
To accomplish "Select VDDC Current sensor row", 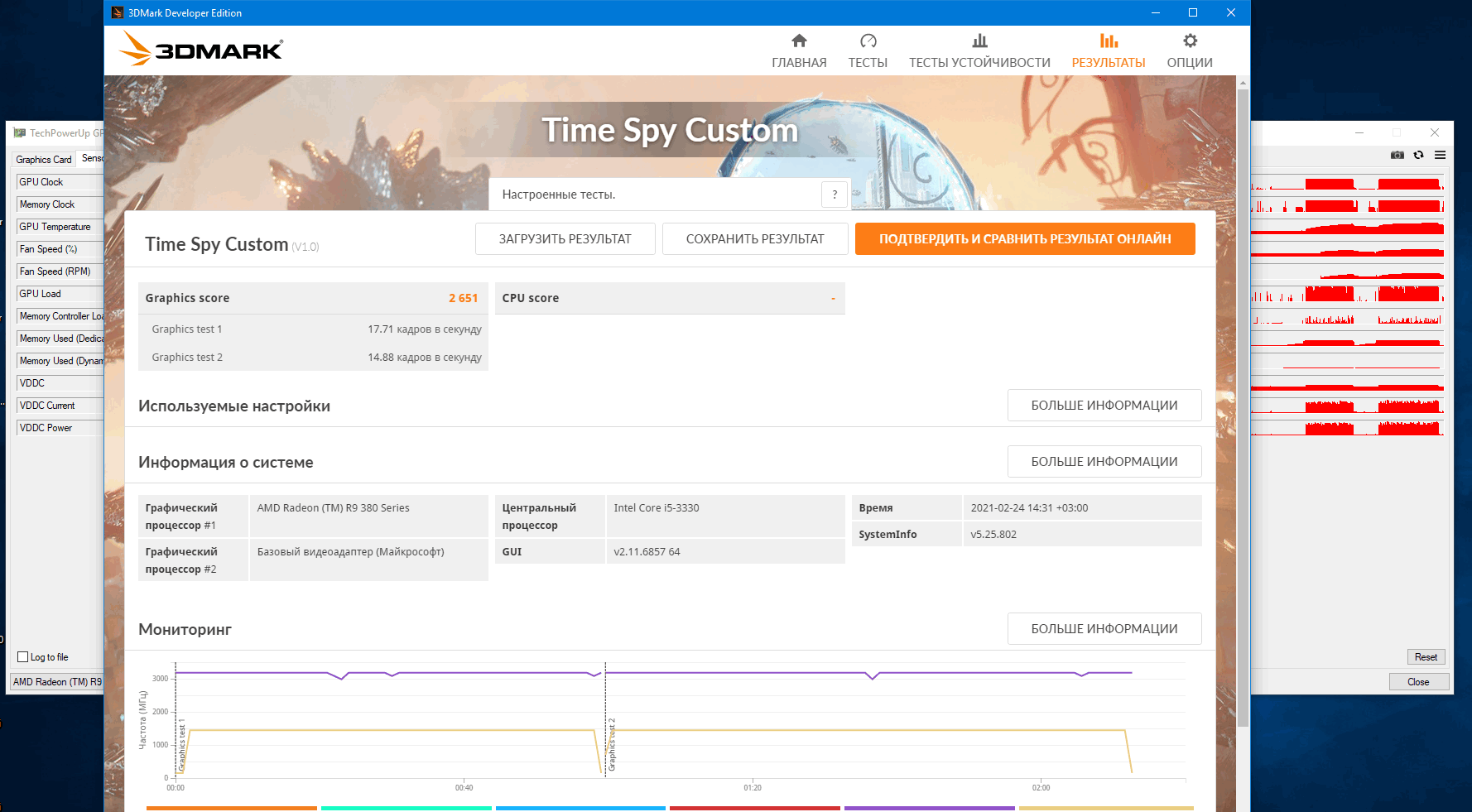I will pos(60,406).
